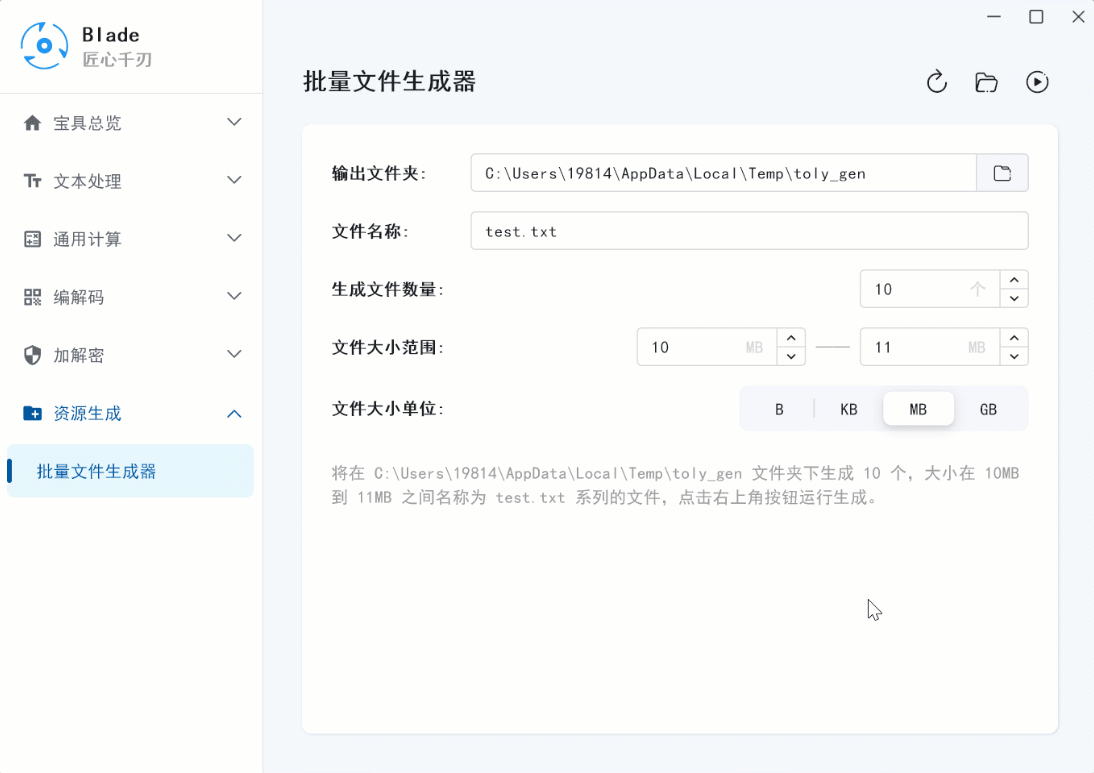Screen dimensions: 1094x773
Task: Increase the file count with up stepper
Action: click(1014, 280)
